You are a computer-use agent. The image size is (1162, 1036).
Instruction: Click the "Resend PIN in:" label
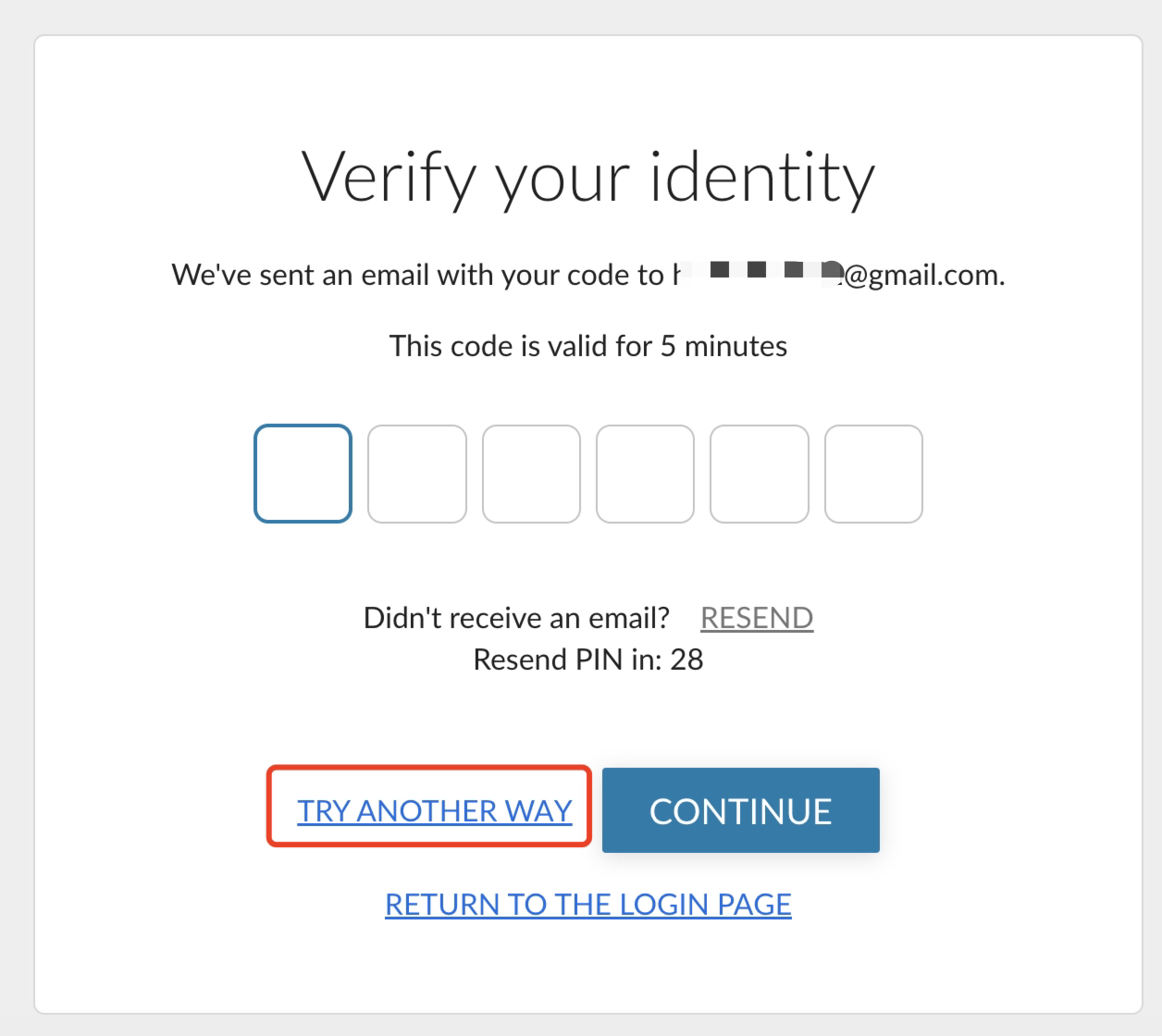pyautogui.click(x=568, y=660)
